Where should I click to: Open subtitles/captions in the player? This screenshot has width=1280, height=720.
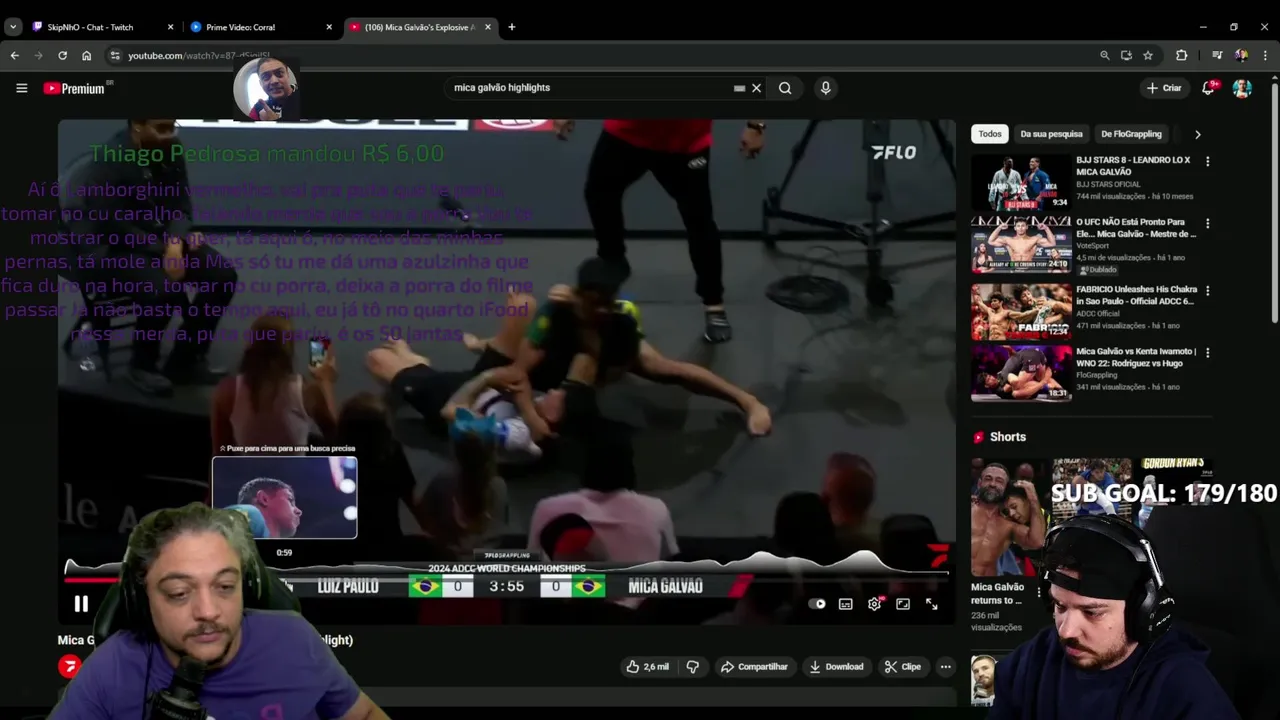[845, 604]
